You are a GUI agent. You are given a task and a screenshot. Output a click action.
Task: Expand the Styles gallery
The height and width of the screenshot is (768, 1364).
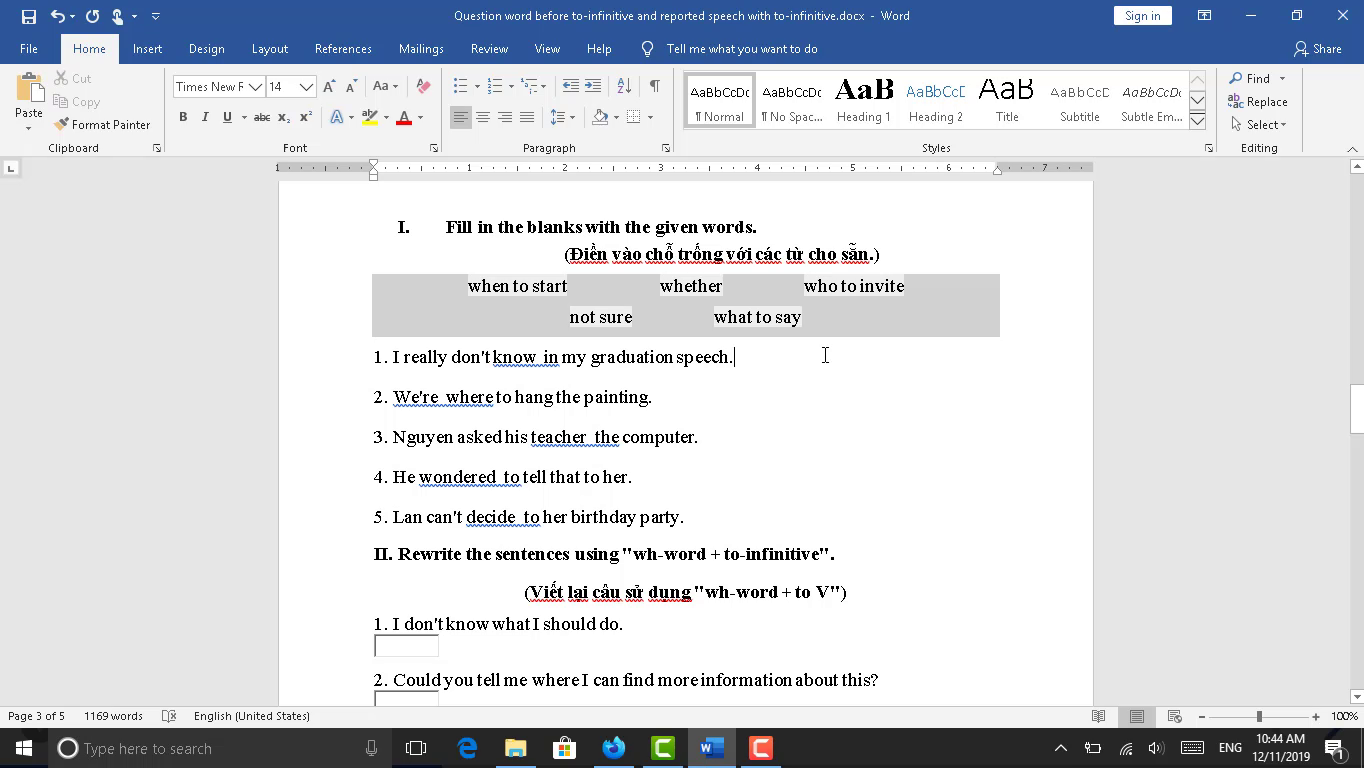point(1197,122)
